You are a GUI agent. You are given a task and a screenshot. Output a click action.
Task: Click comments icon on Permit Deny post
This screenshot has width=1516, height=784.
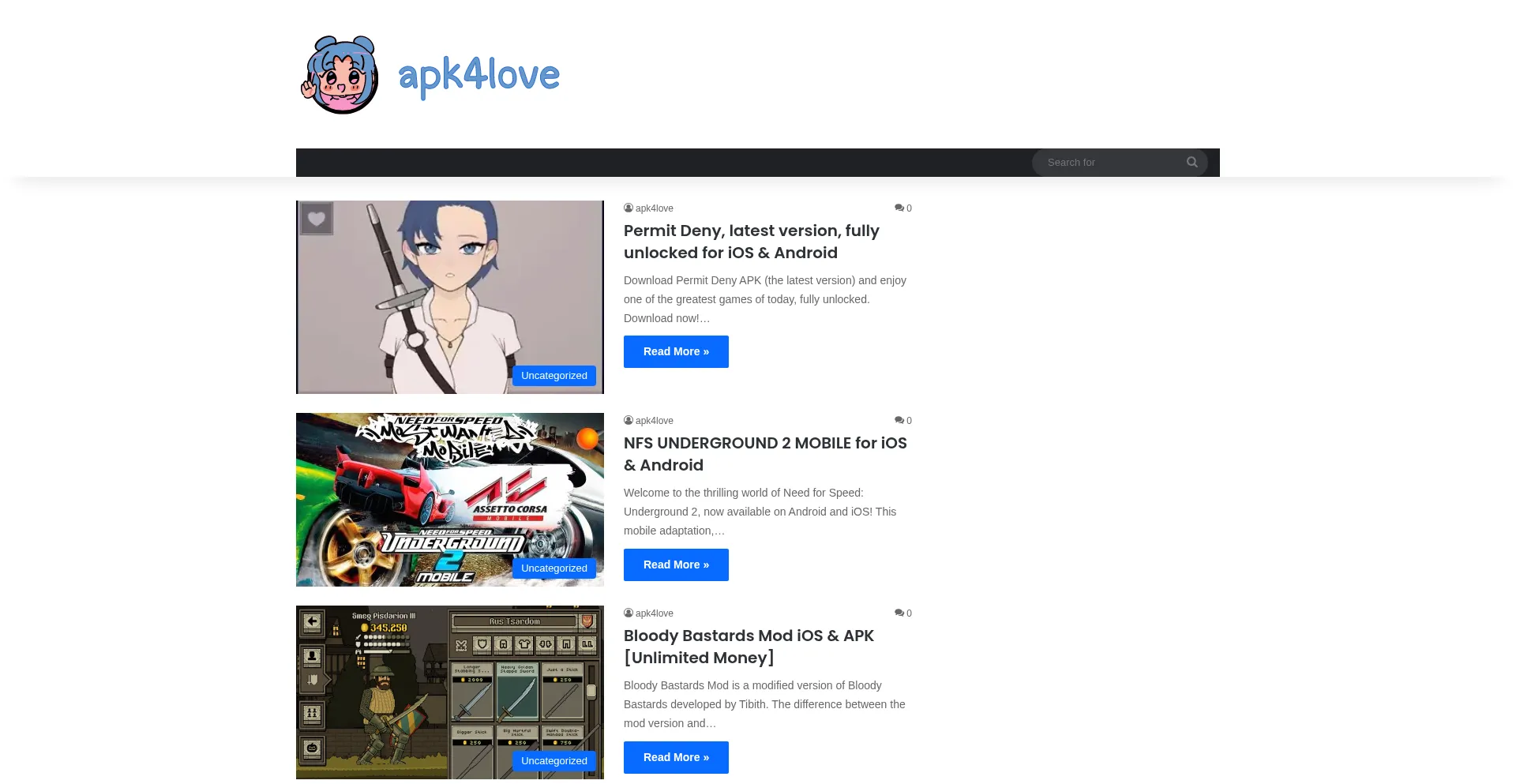[x=899, y=208]
